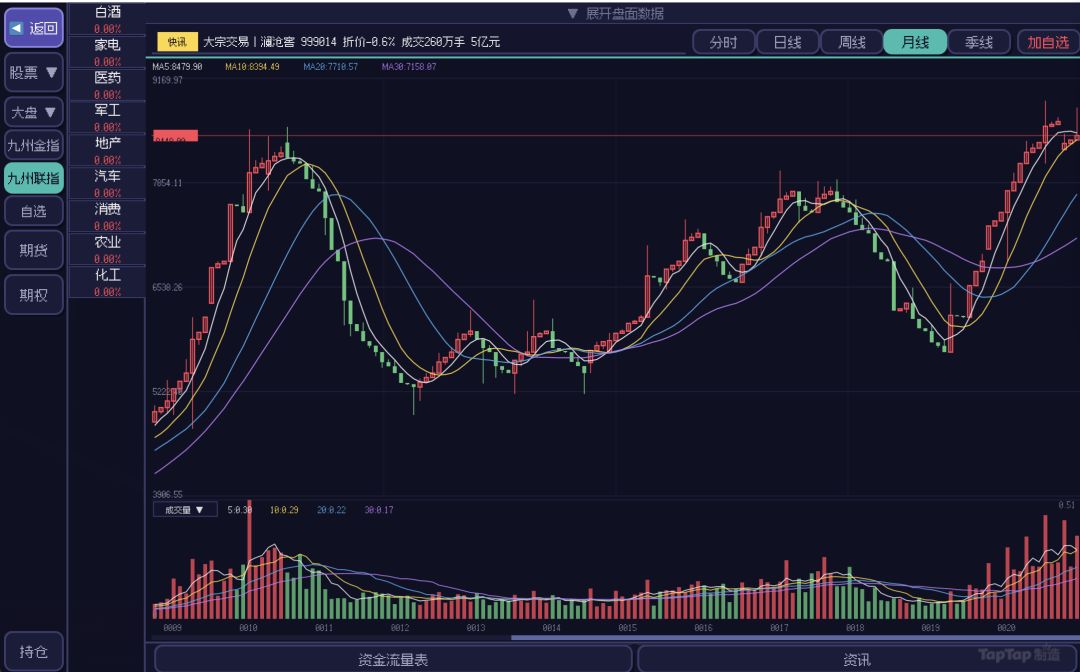The height and width of the screenshot is (672, 1080).
Task: Switch to the 季线 quarterly chart tab
Action: 979,42
